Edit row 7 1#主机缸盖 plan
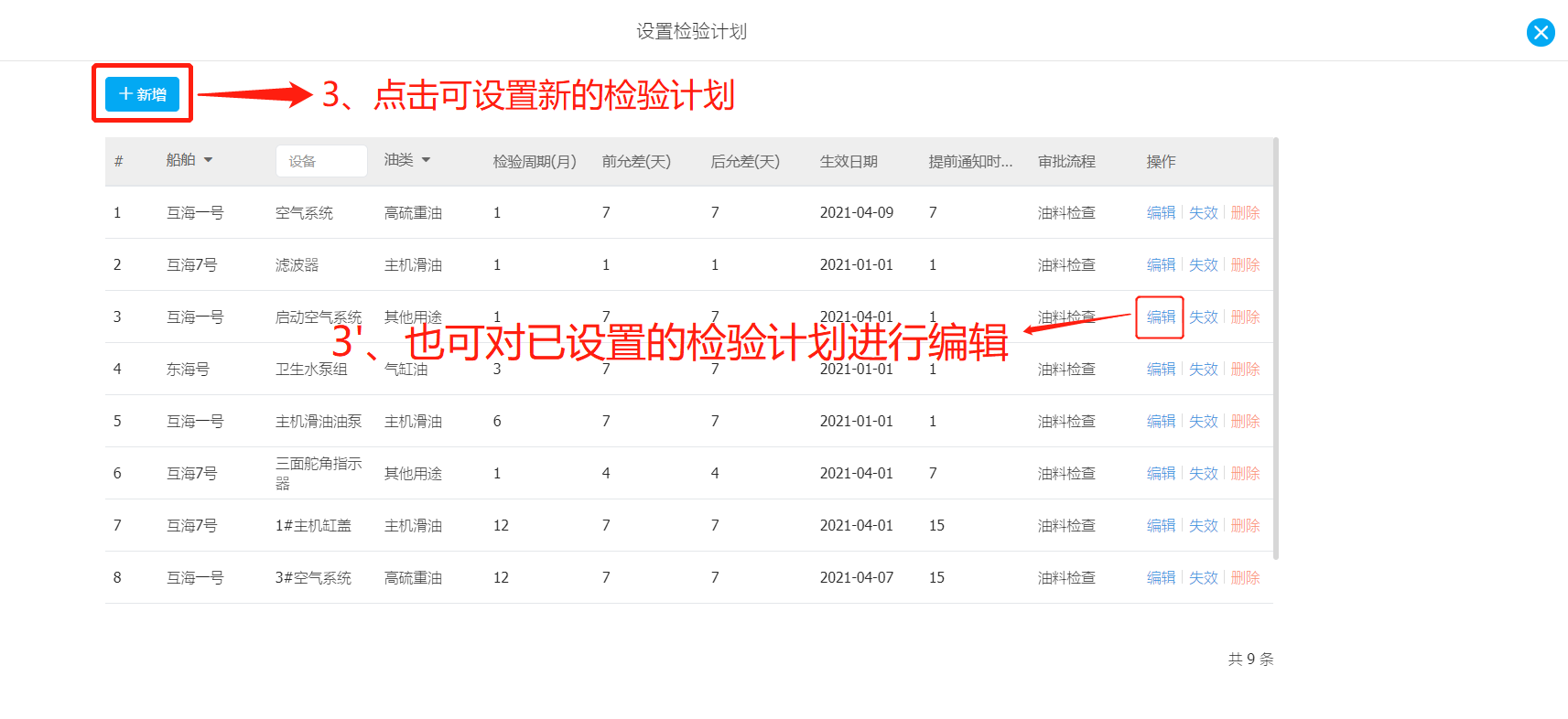This screenshot has width=1568, height=719. pyautogui.click(x=1161, y=525)
